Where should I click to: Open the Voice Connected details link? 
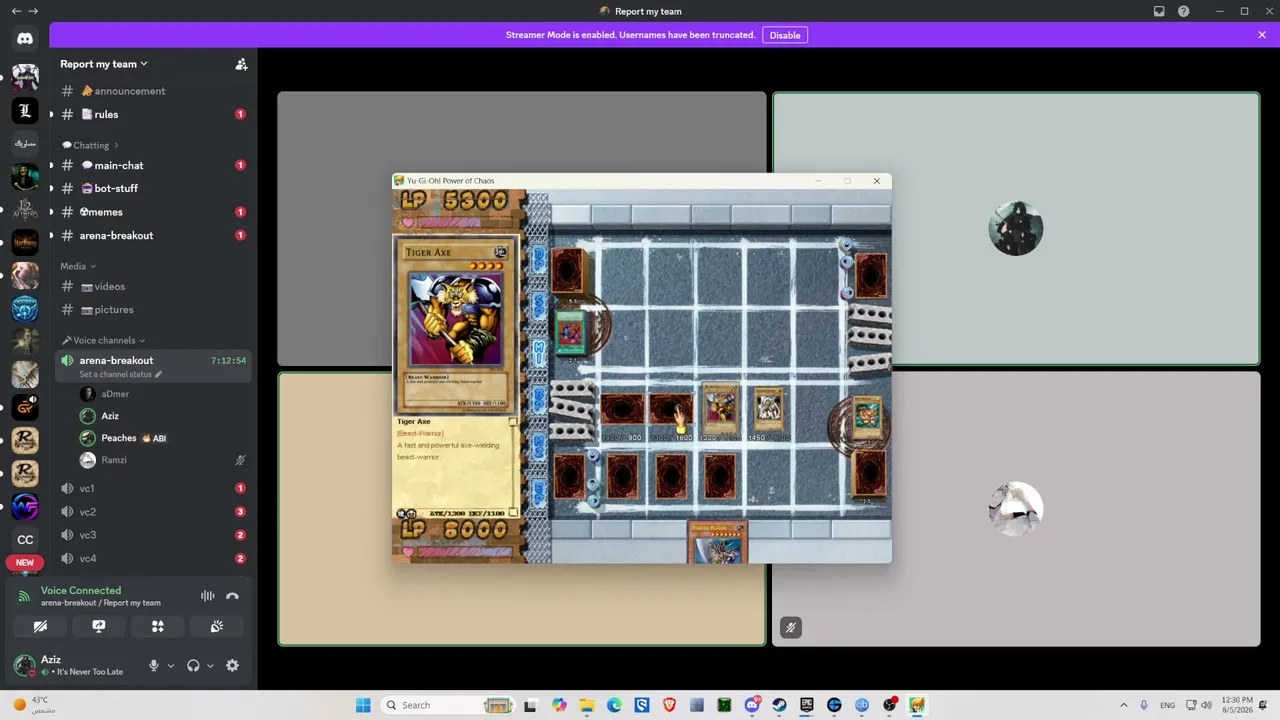point(81,591)
